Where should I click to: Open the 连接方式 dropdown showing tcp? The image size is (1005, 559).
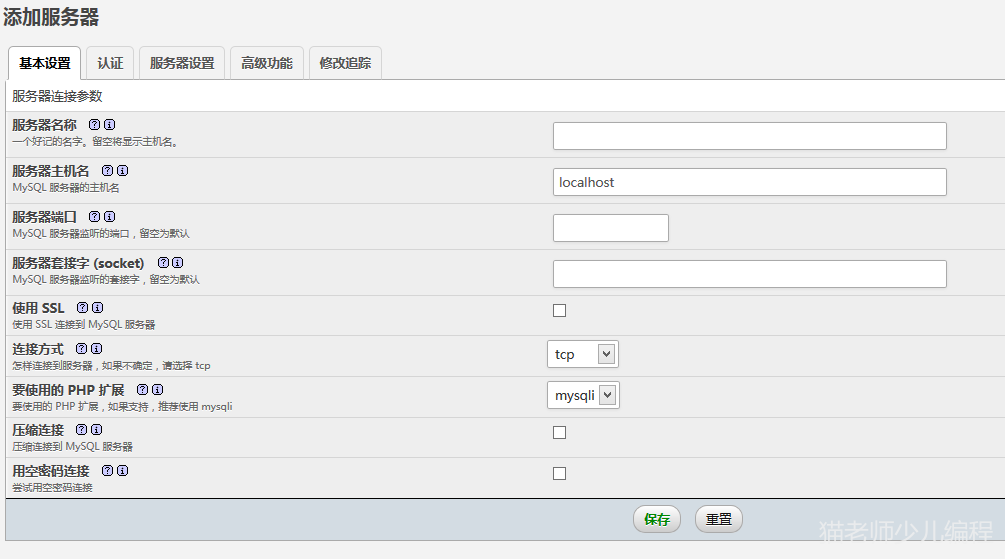click(x=583, y=354)
